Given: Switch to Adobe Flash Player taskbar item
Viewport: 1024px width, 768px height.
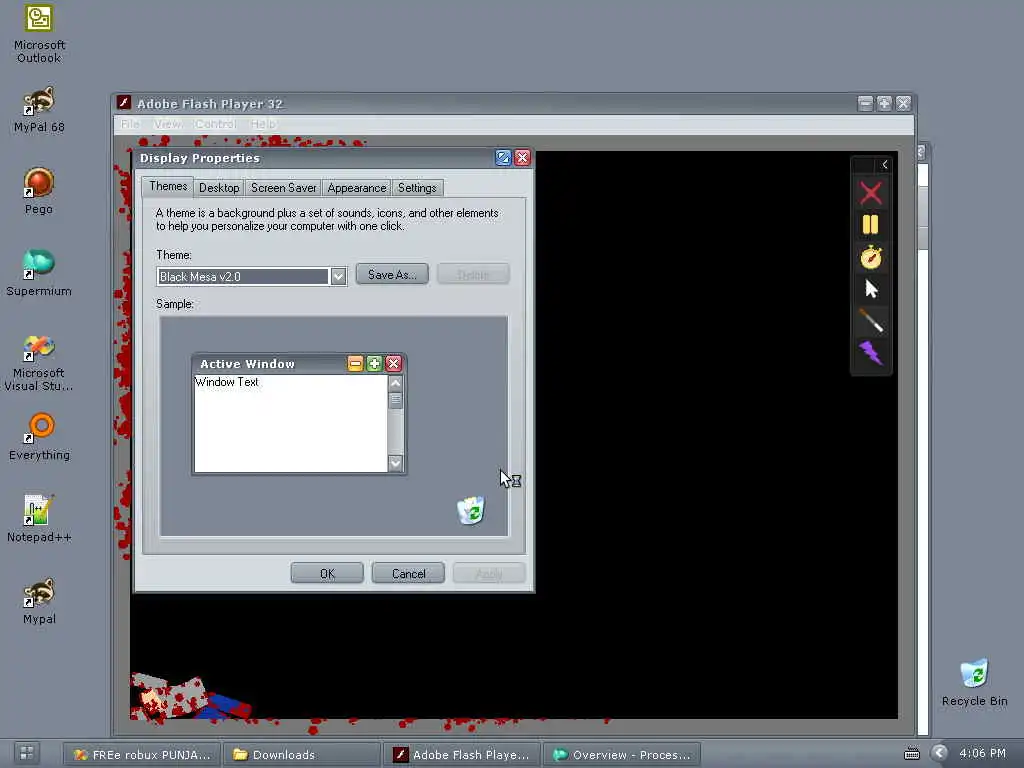Looking at the screenshot, I should click(462, 754).
